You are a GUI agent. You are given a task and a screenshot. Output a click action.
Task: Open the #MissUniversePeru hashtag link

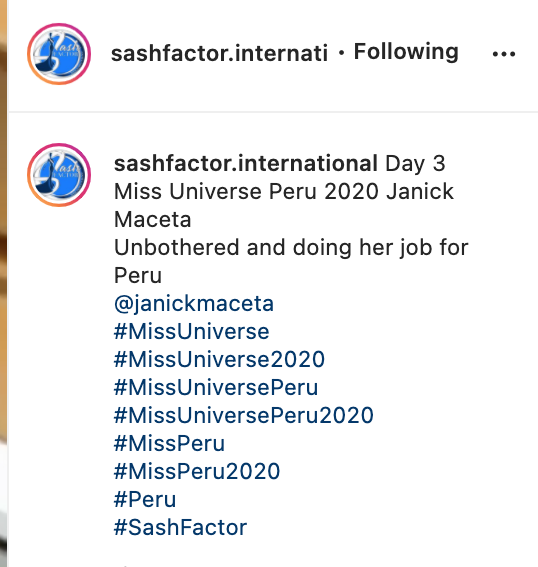tap(216, 387)
